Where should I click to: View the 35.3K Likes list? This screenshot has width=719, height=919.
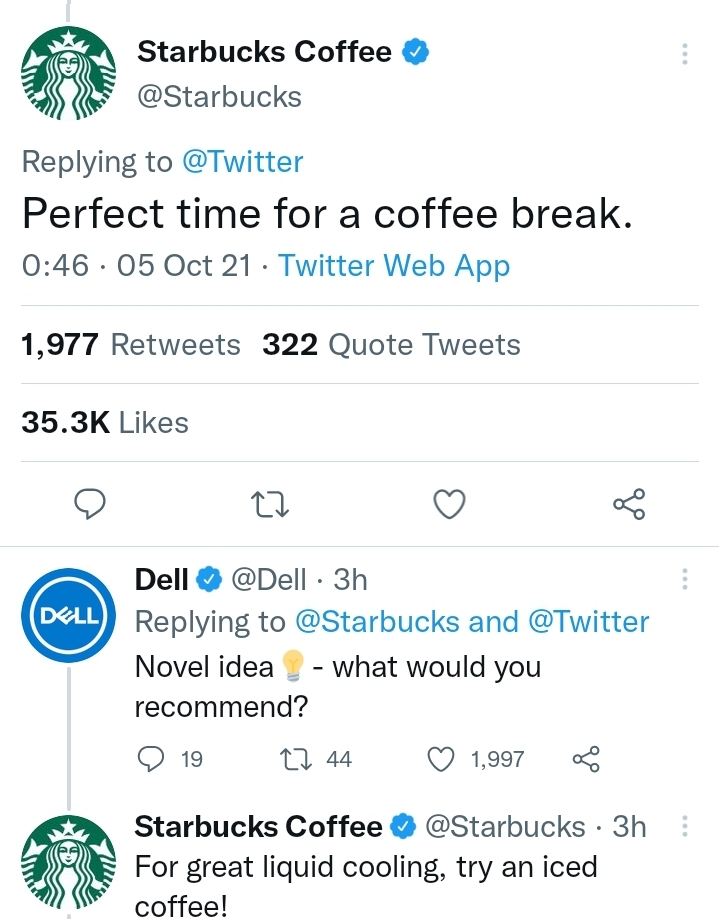pos(105,422)
